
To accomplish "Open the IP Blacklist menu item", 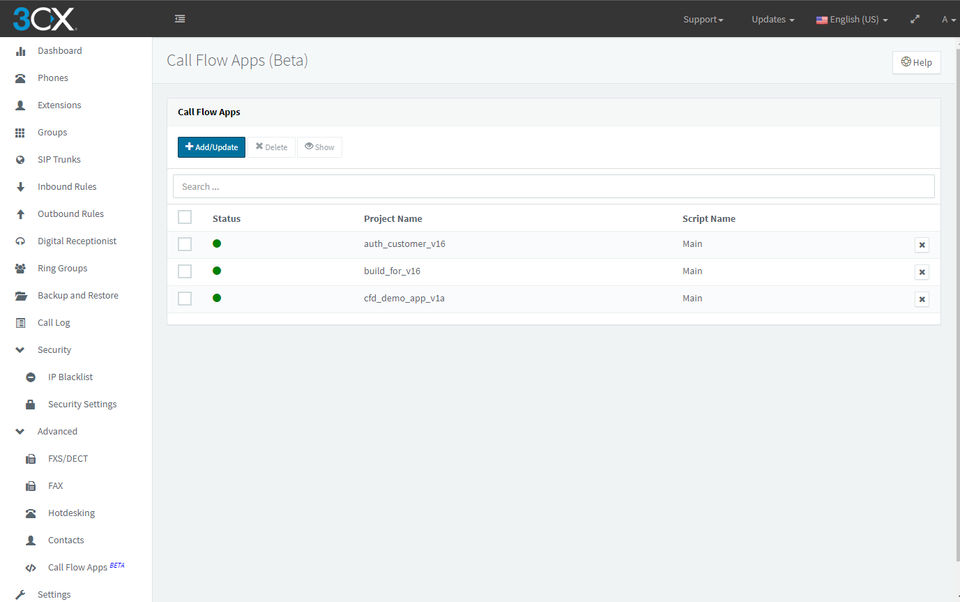I will (70, 377).
